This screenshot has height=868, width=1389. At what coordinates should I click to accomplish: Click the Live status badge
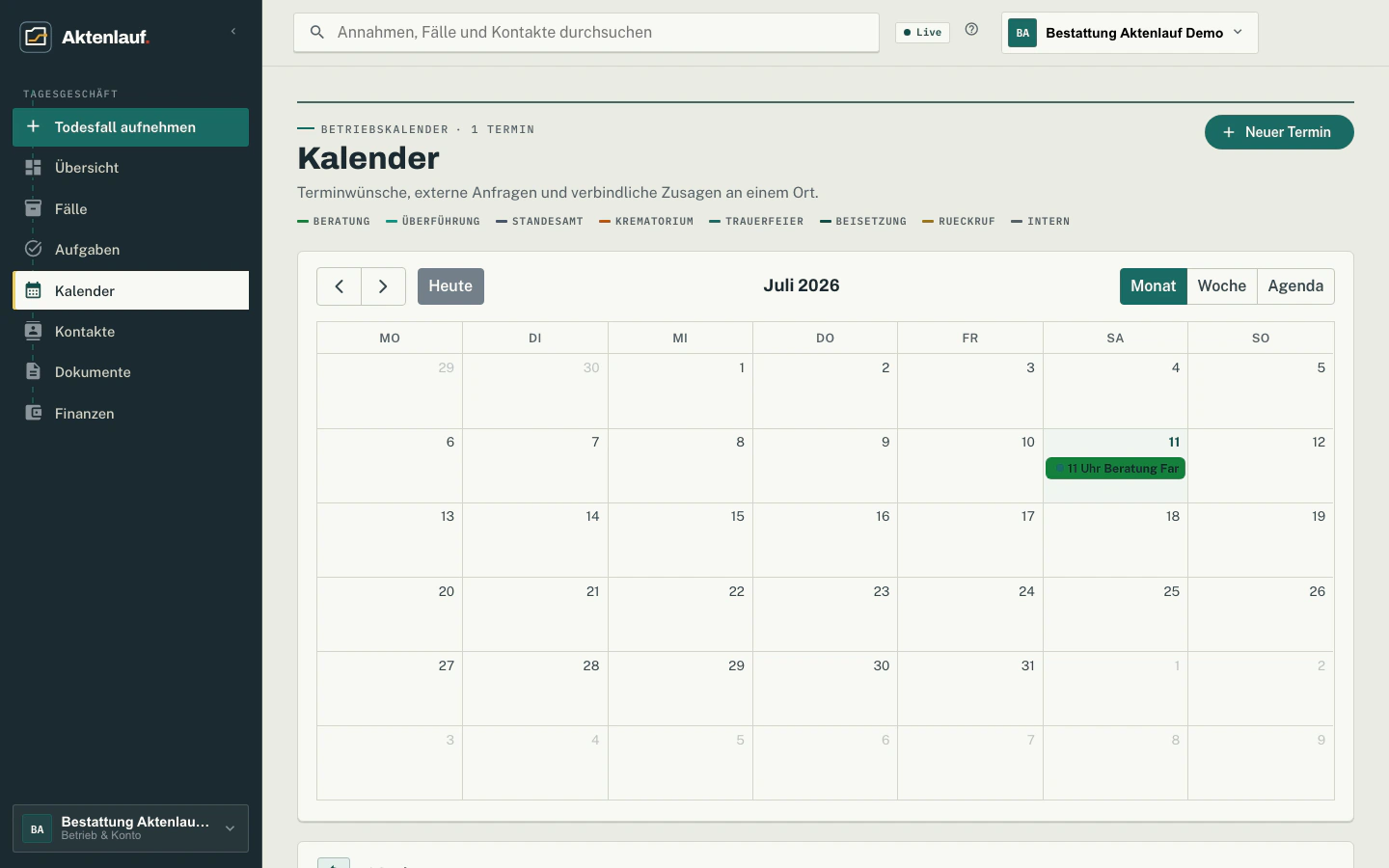coord(923,33)
